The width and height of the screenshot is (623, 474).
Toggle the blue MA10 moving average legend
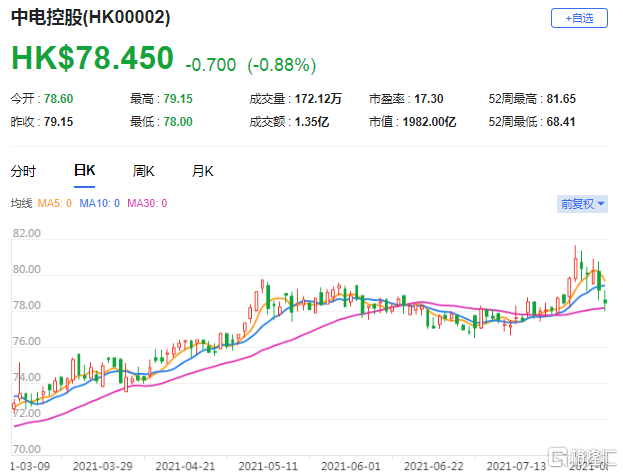pyautogui.click(x=102, y=204)
